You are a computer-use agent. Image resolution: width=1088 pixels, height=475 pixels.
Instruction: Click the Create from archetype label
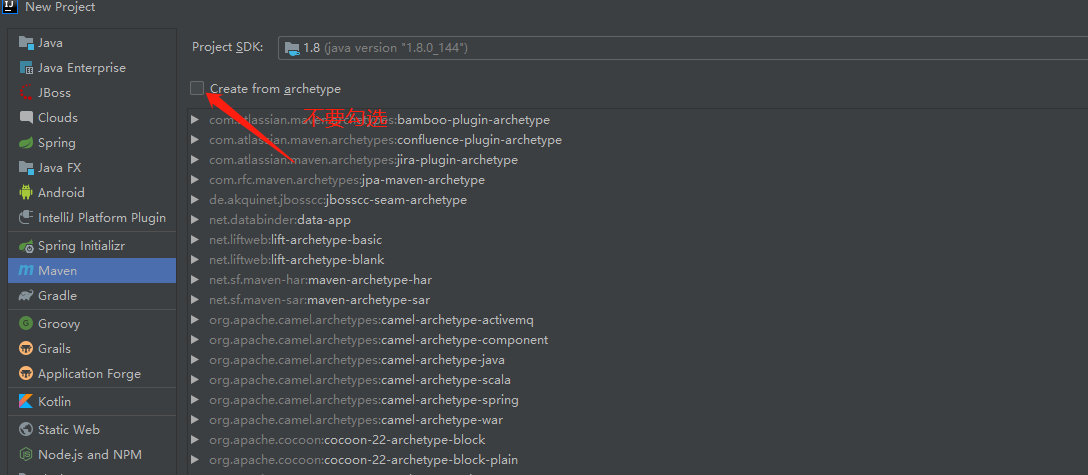(x=275, y=89)
